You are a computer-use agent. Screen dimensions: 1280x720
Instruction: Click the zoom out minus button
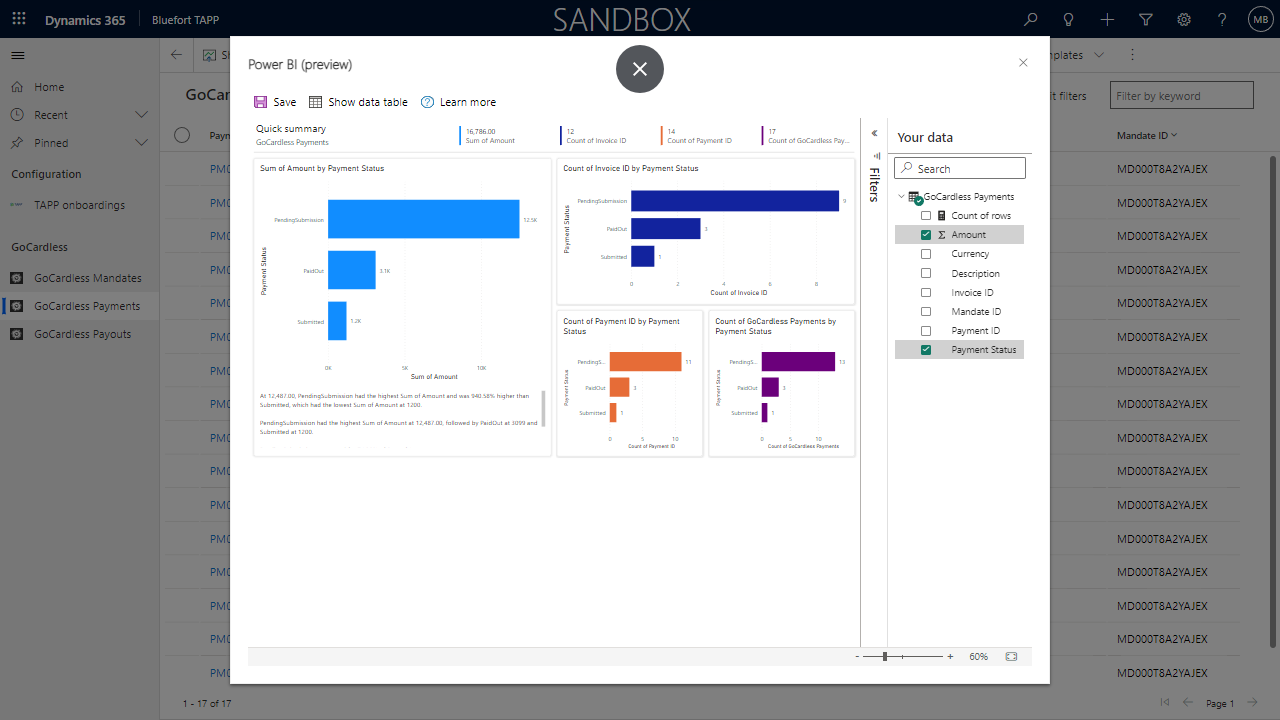pos(857,657)
